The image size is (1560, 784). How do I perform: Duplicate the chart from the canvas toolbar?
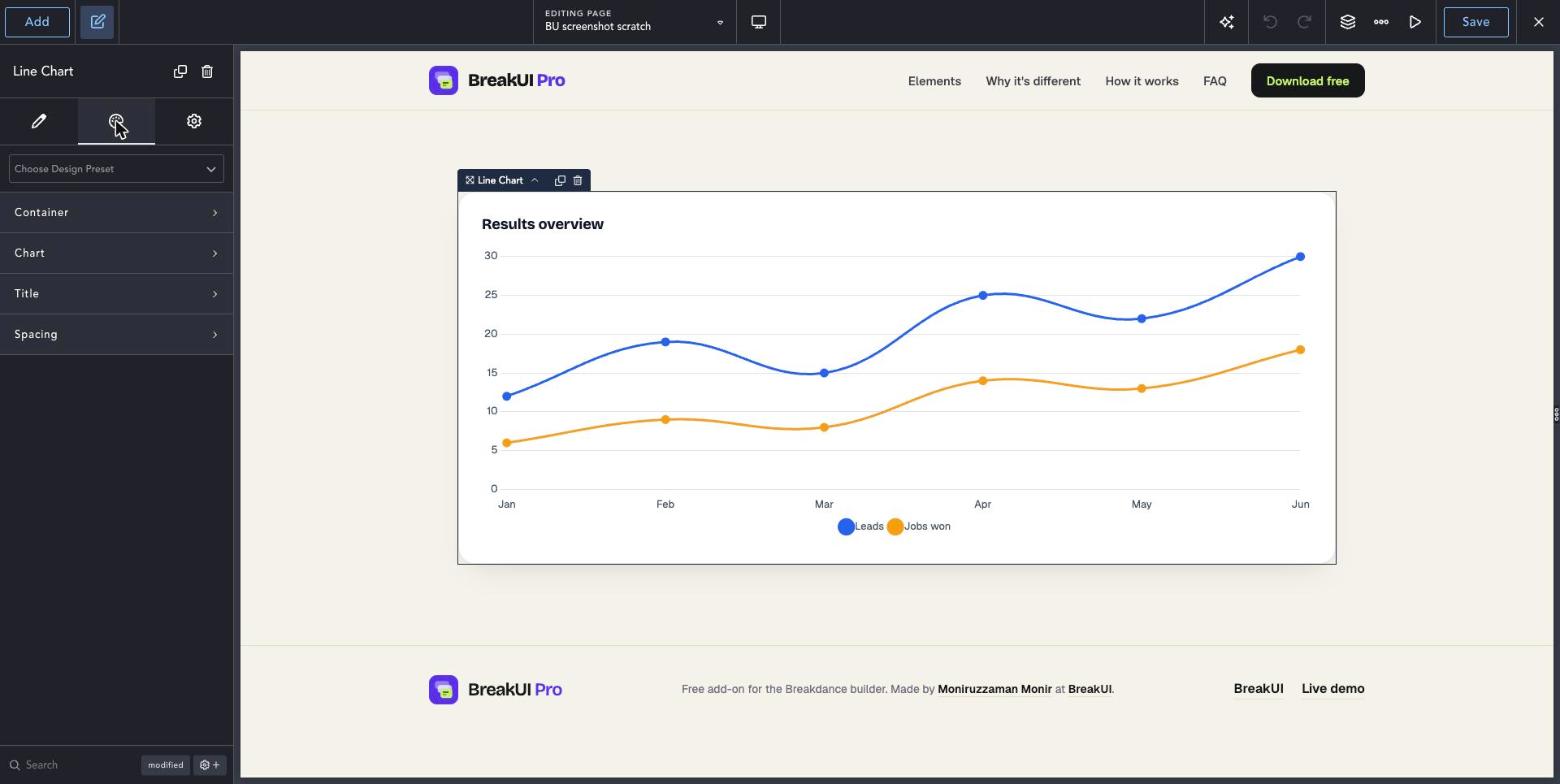(560, 180)
